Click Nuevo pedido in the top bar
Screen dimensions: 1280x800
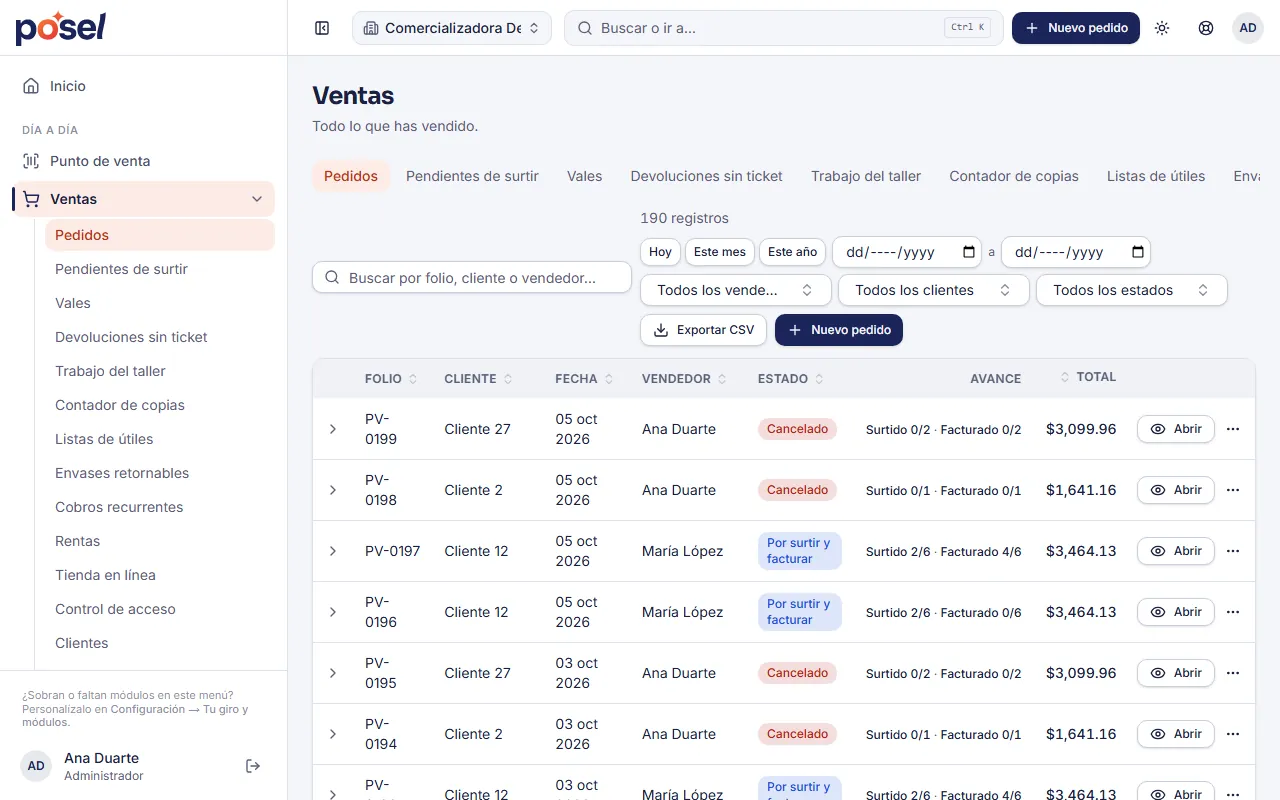click(x=1076, y=28)
